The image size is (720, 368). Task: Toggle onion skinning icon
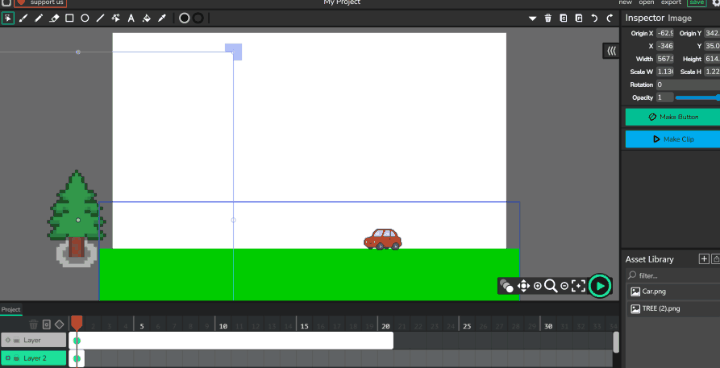(506, 286)
